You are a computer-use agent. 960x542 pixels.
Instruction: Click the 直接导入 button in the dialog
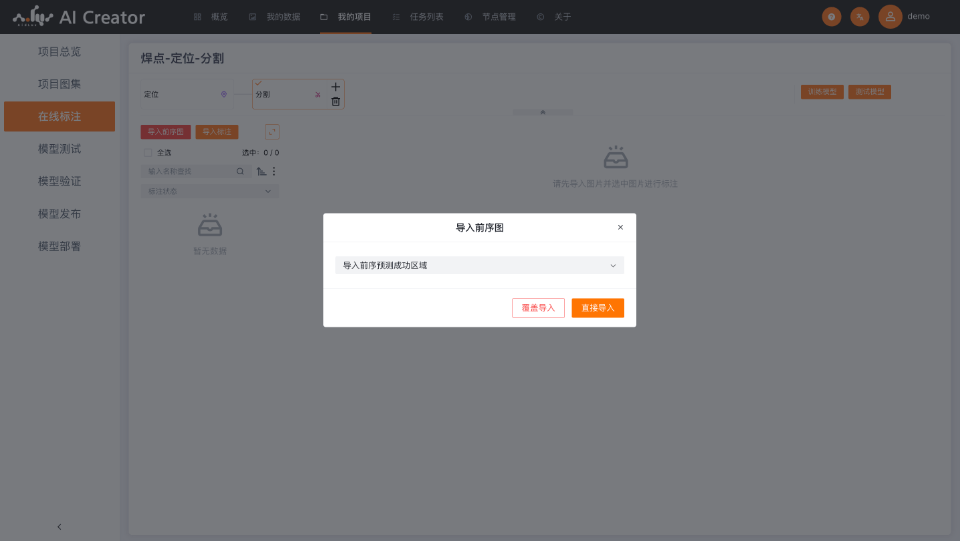click(598, 308)
